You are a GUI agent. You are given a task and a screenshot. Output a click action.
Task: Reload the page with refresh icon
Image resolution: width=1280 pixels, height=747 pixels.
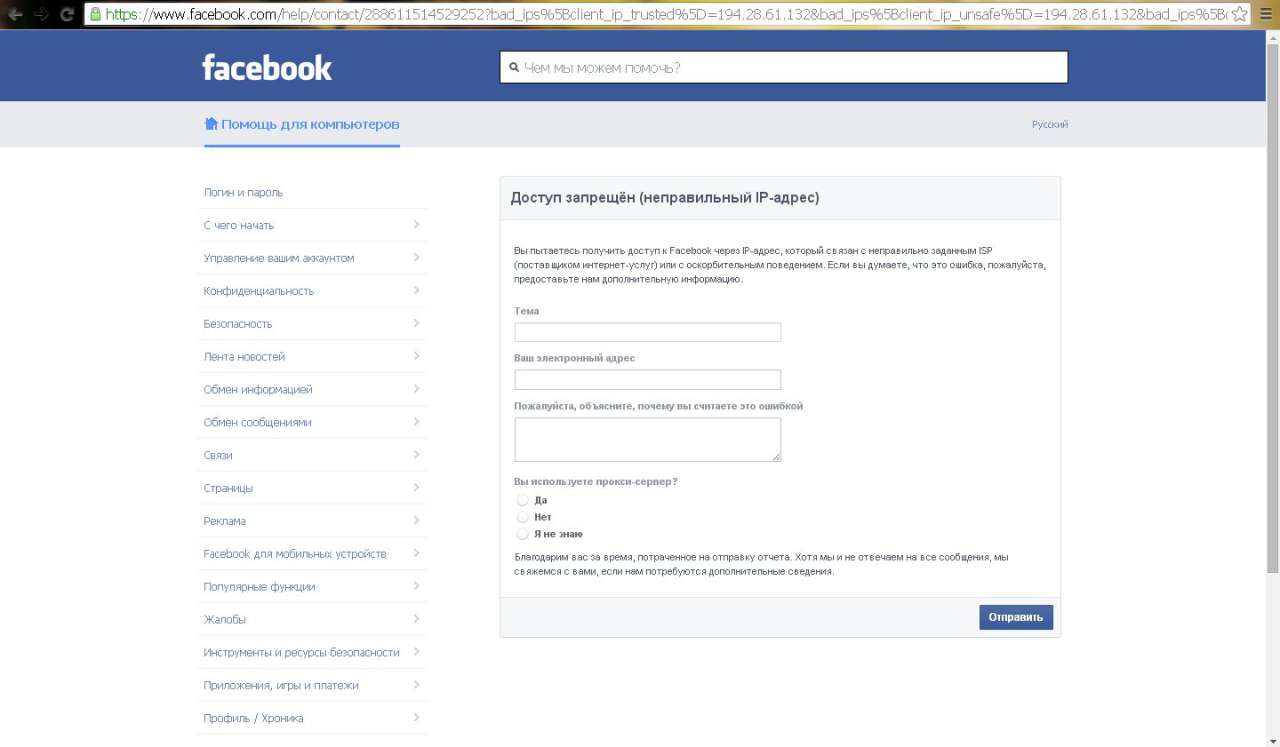pos(67,14)
